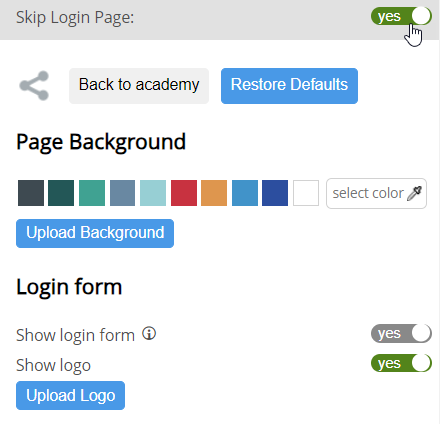Select the sky blue swatch
The width and height of the screenshot is (440, 424).
(245, 193)
